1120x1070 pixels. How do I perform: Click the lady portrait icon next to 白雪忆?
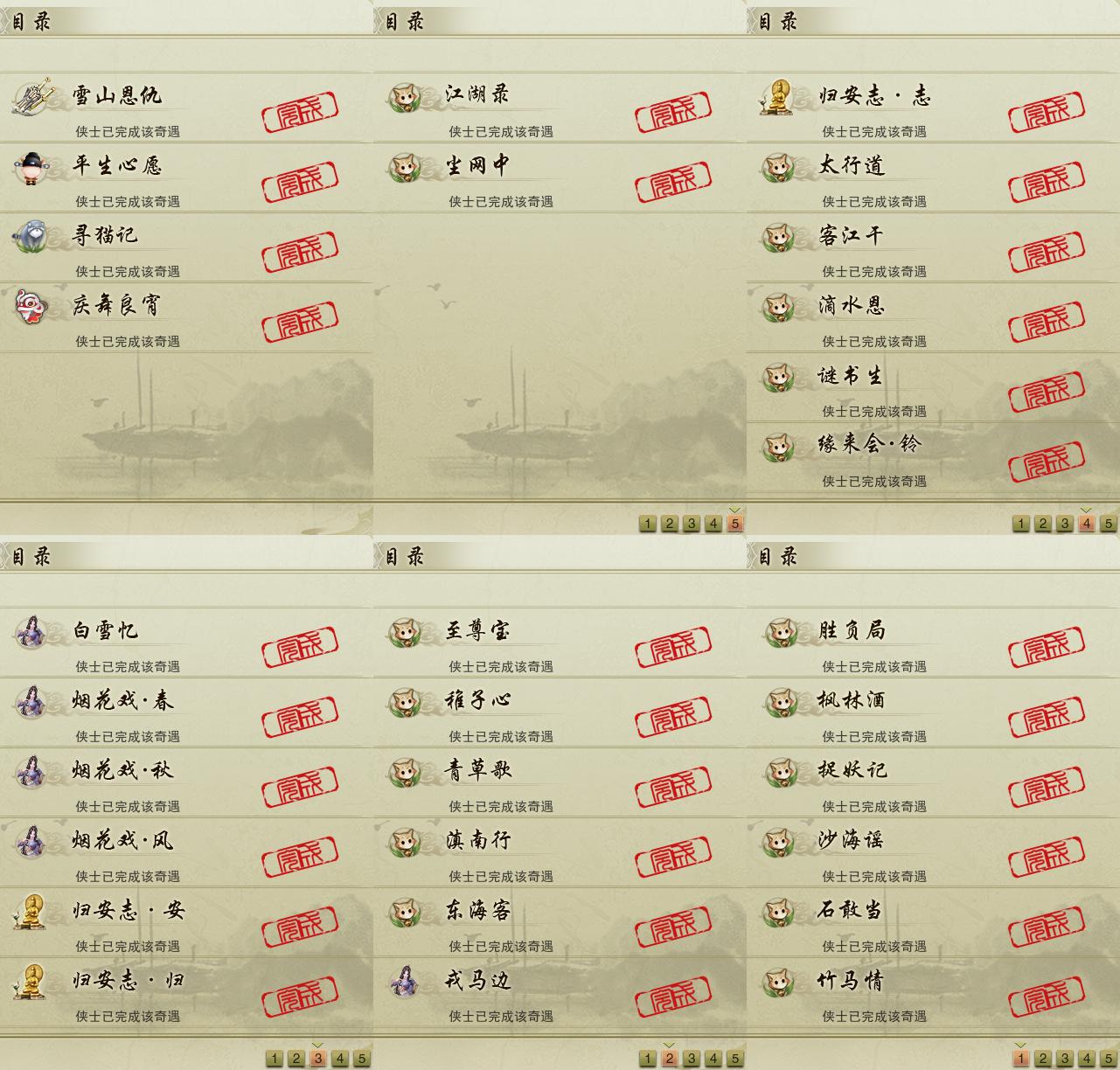click(x=31, y=631)
